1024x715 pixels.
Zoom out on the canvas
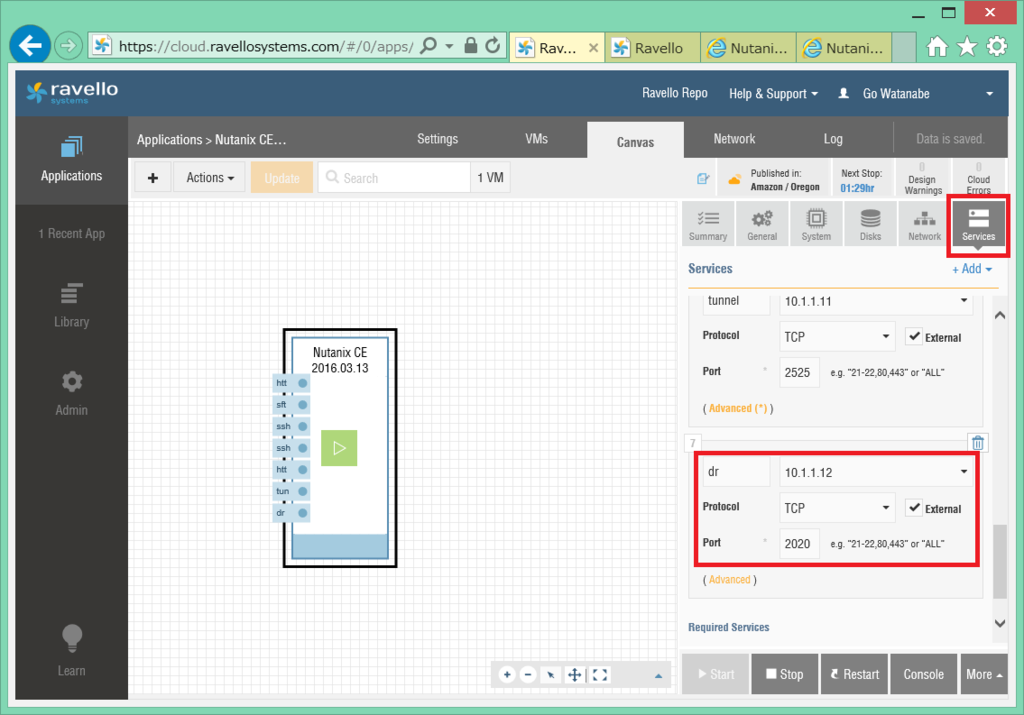tap(528, 675)
